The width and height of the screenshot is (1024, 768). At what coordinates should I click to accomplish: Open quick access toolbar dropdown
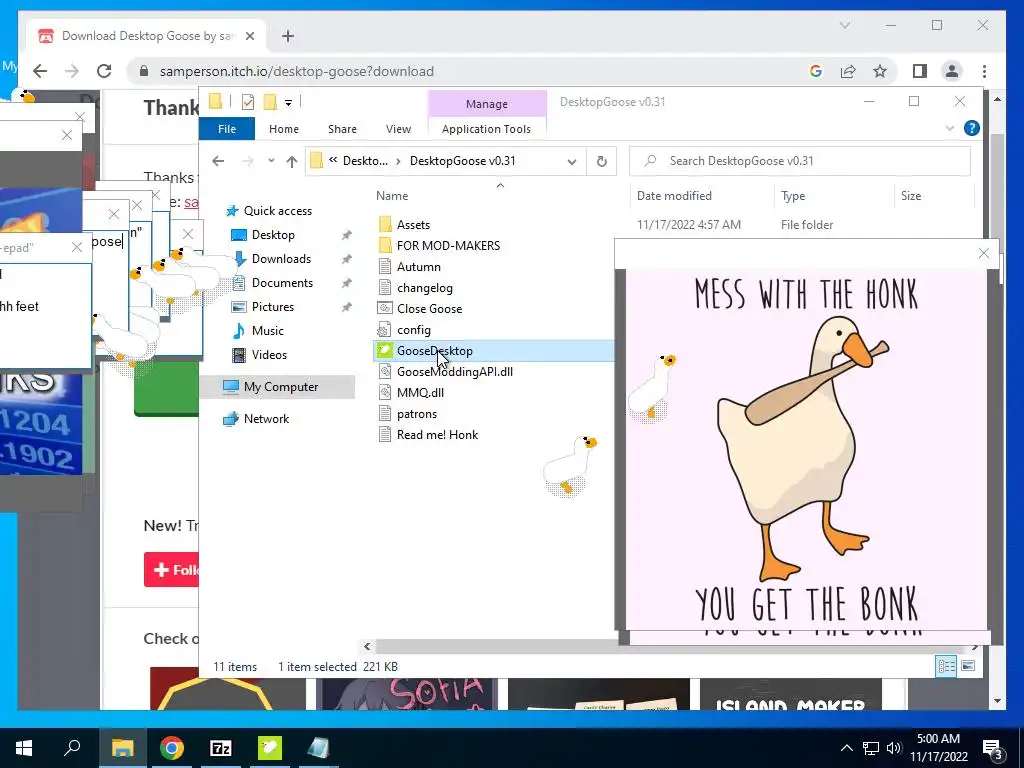click(288, 103)
